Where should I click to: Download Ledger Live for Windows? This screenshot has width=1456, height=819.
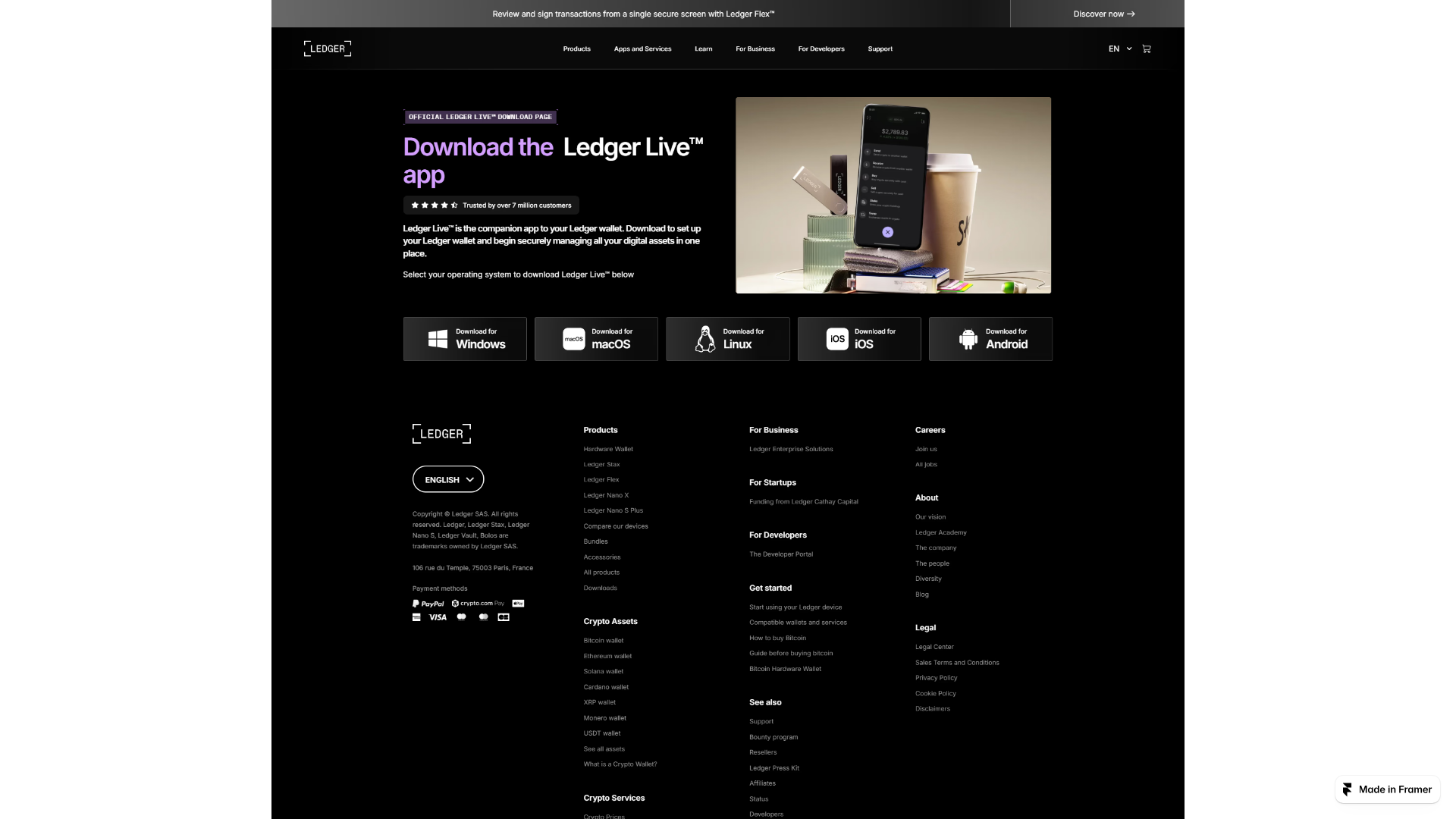(465, 339)
